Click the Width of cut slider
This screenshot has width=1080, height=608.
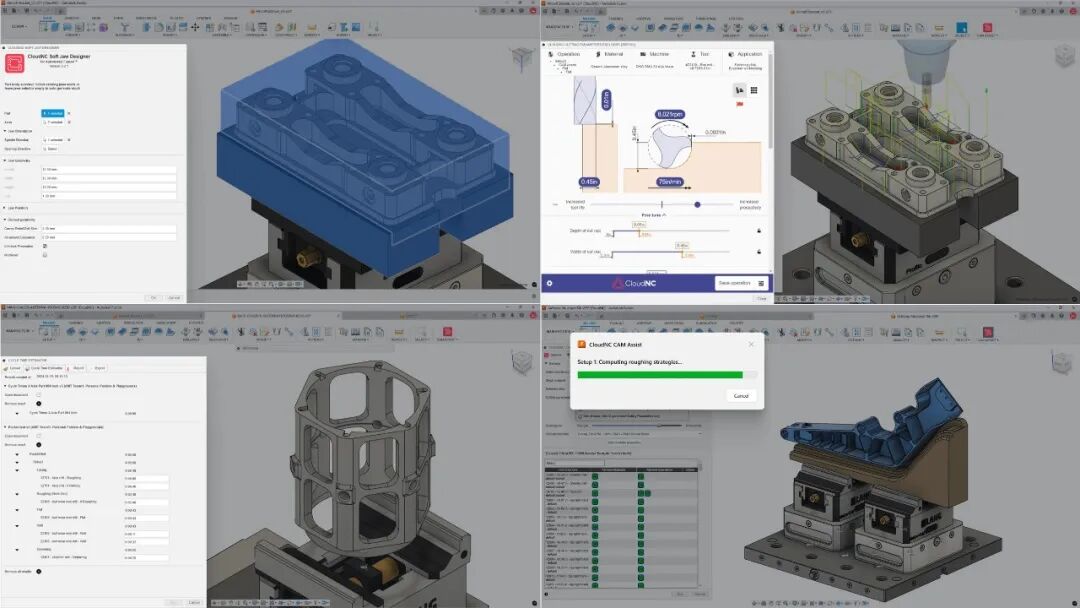[x=672, y=252]
